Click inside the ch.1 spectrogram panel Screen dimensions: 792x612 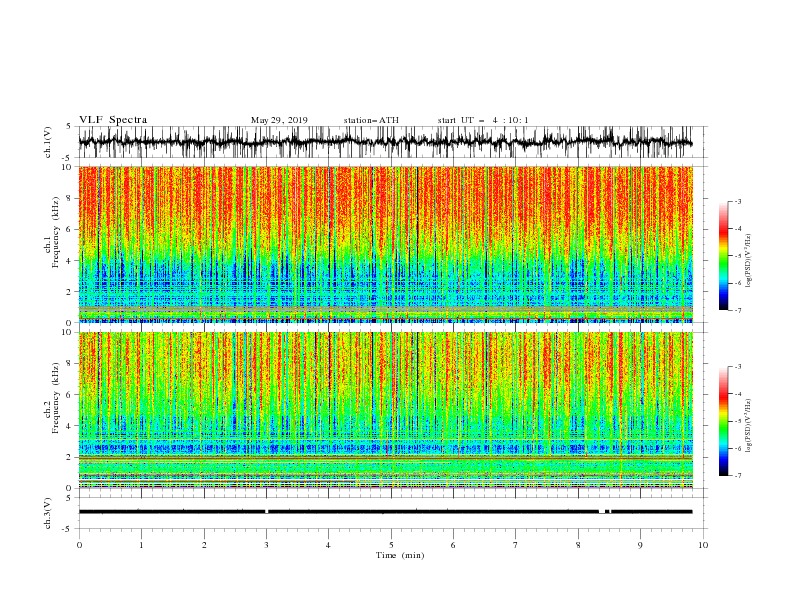point(385,244)
